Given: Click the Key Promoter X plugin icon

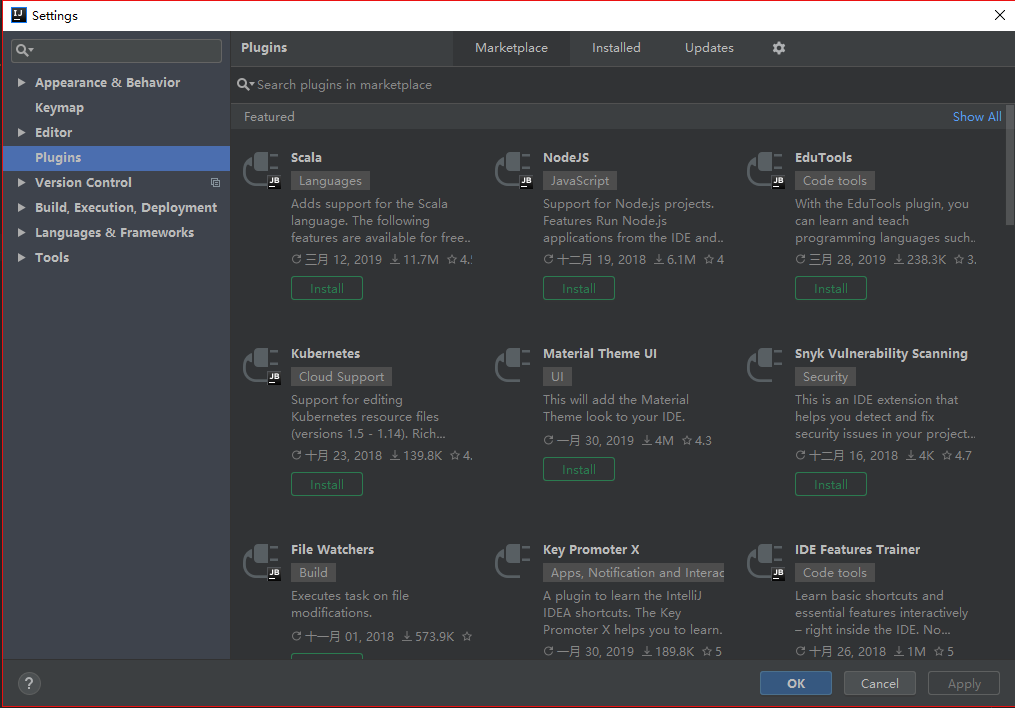Looking at the screenshot, I should pyautogui.click(x=513, y=562).
